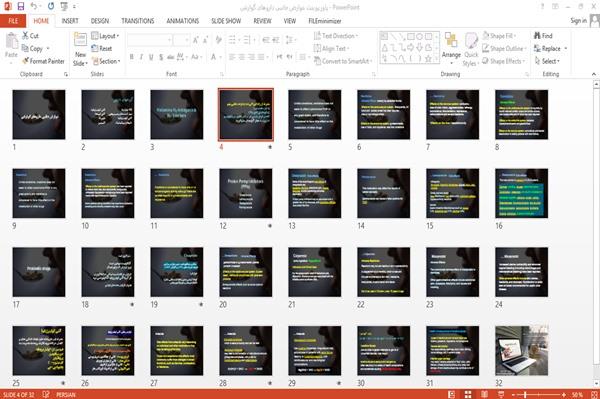Image resolution: width=600 pixels, height=399 pixels.
Task: Open the FILE tab
Action: tap(13, 21)
